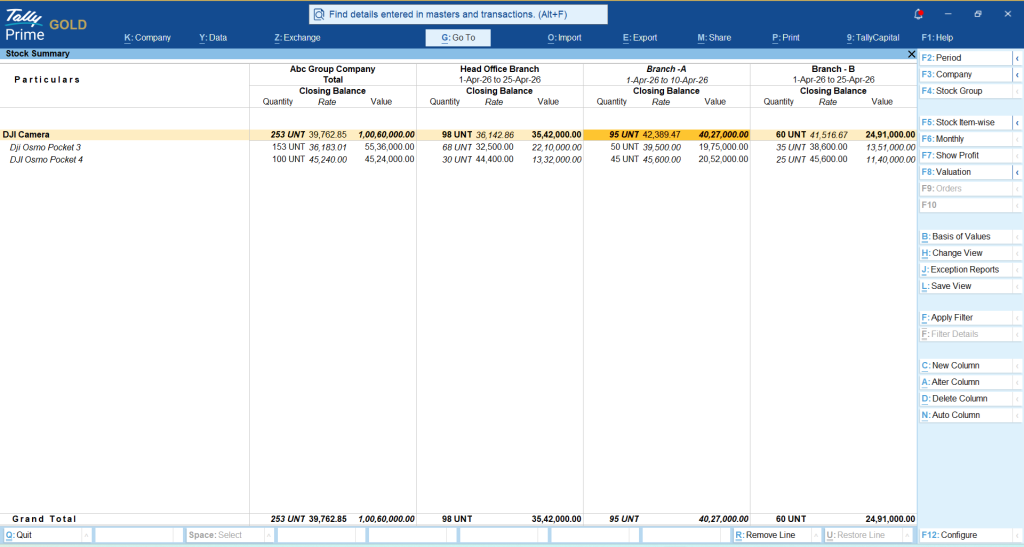
Task: Click F6: Monthly button
Action: click(966, 139)
